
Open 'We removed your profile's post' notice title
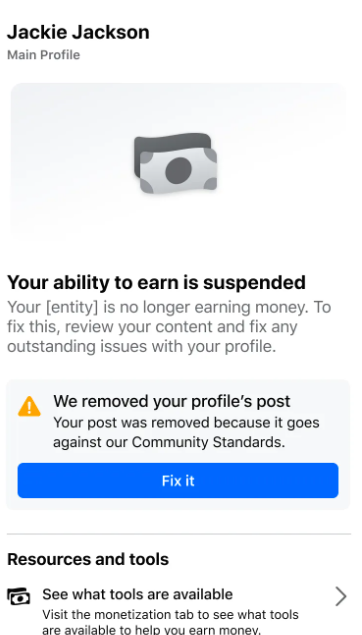click(172, 401)
